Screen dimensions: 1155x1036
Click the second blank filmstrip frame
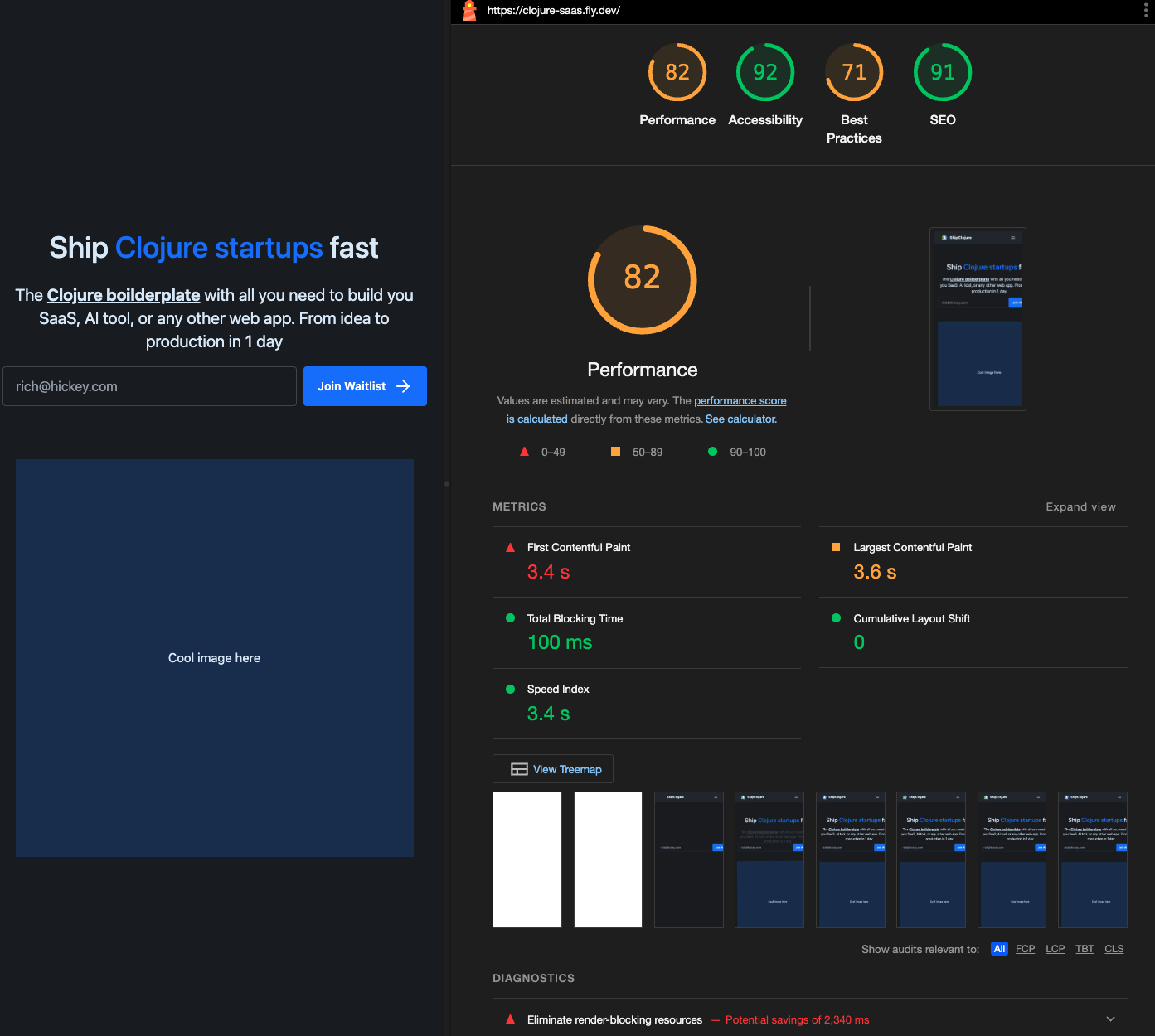(x=608, y=859)
